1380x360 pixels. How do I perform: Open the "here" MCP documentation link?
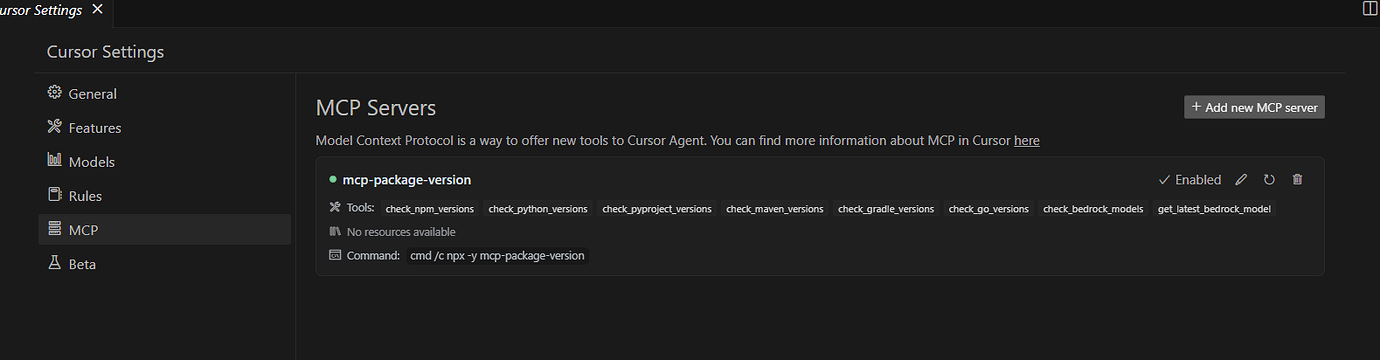pos(1026,141)
